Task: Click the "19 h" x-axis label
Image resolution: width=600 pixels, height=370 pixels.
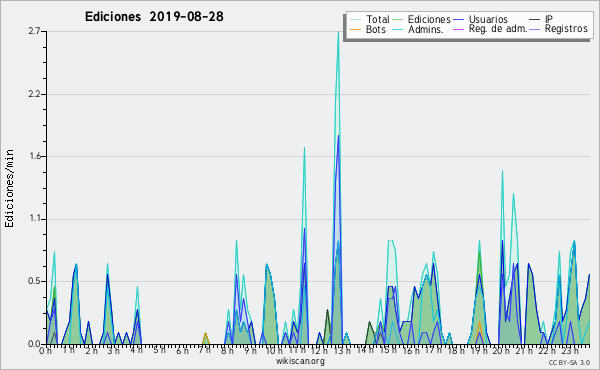Action: click(x=479, y=351)
